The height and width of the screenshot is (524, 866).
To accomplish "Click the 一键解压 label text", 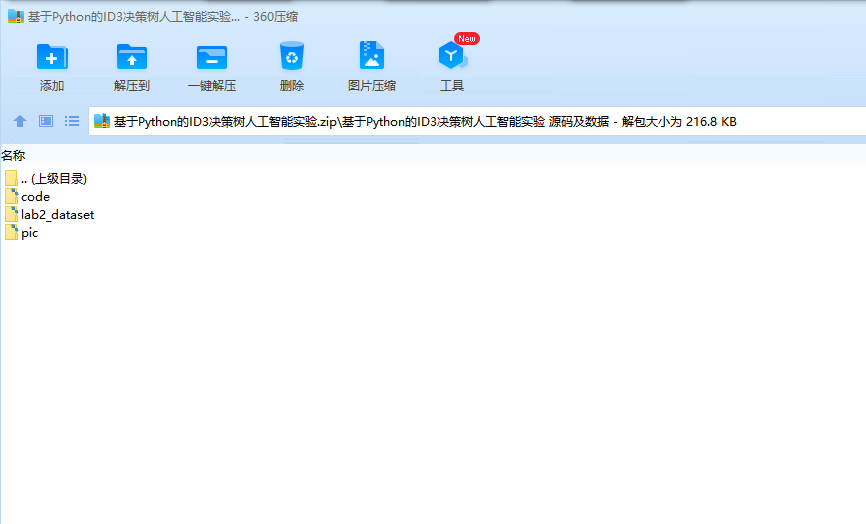I will point(212,86).
